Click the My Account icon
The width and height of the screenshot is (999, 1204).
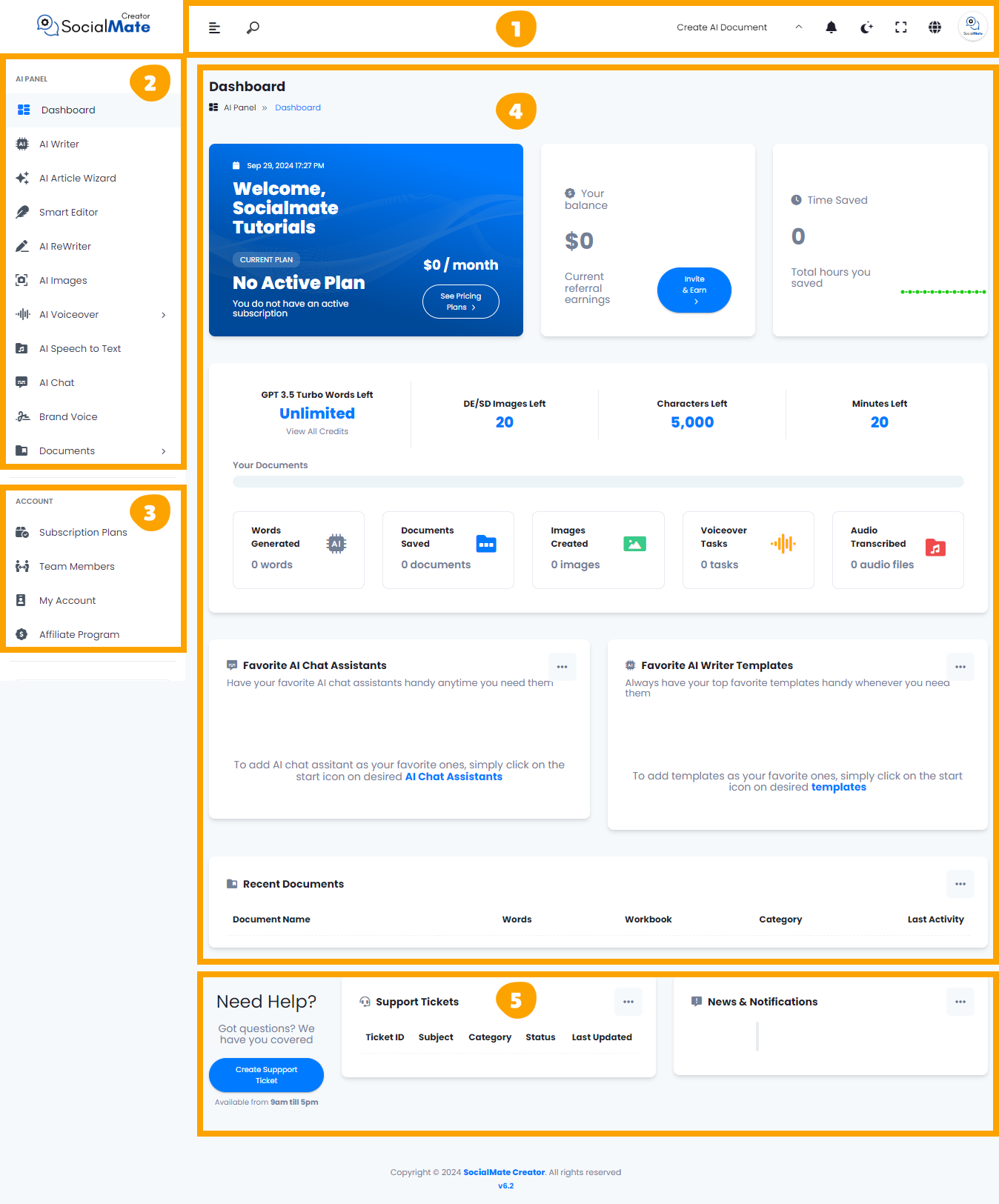coord(21,600)
